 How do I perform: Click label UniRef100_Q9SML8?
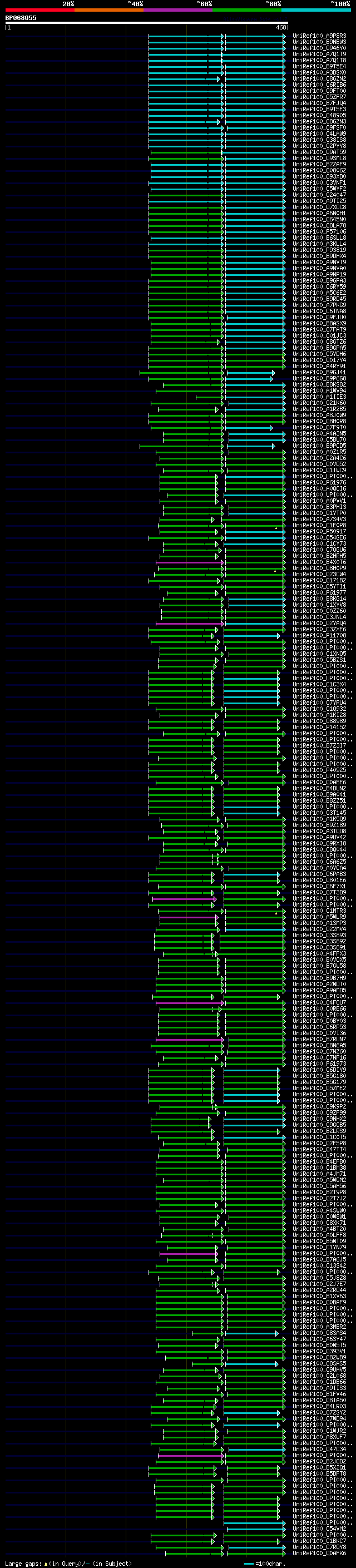[319, 159]
